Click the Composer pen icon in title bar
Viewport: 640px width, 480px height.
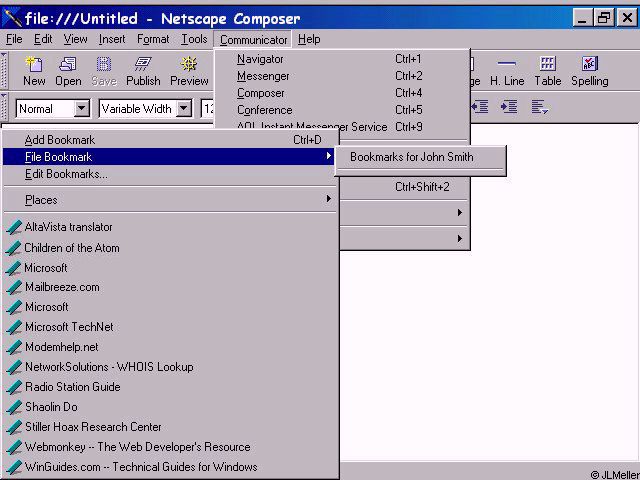(12, 18)
